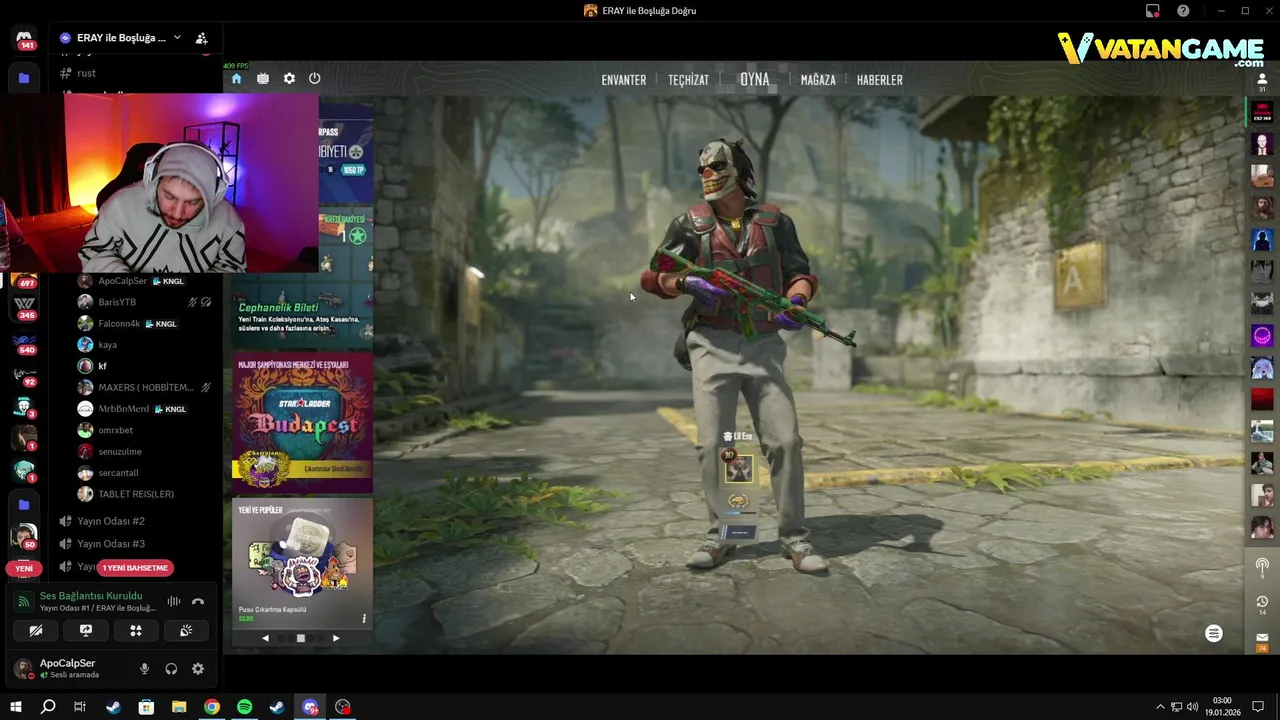Expand ERAY ile Boşluğa server dropdown
1280x720 pixels.
pos(177,38)
